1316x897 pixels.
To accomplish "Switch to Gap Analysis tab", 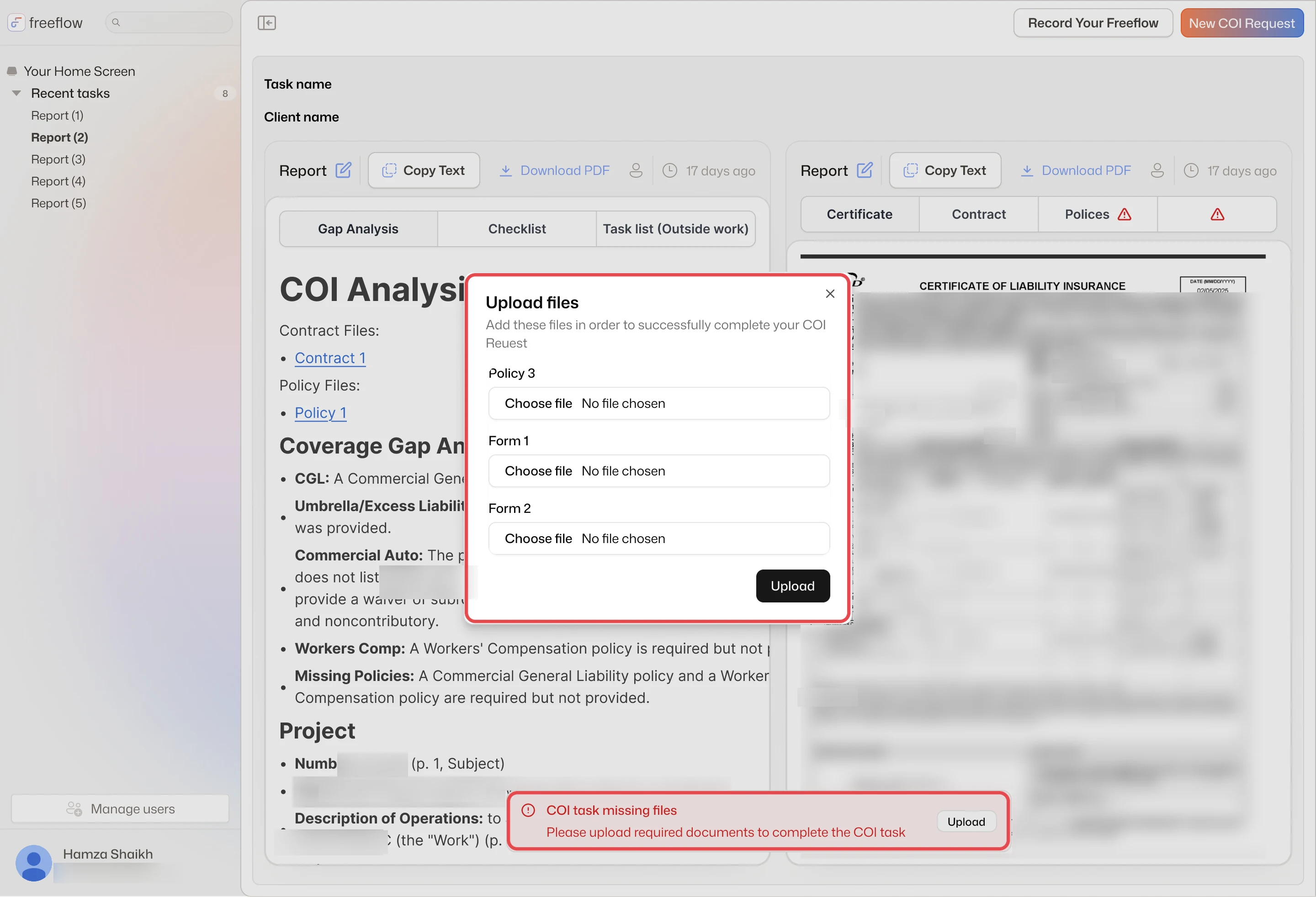I will pos(358,229).
